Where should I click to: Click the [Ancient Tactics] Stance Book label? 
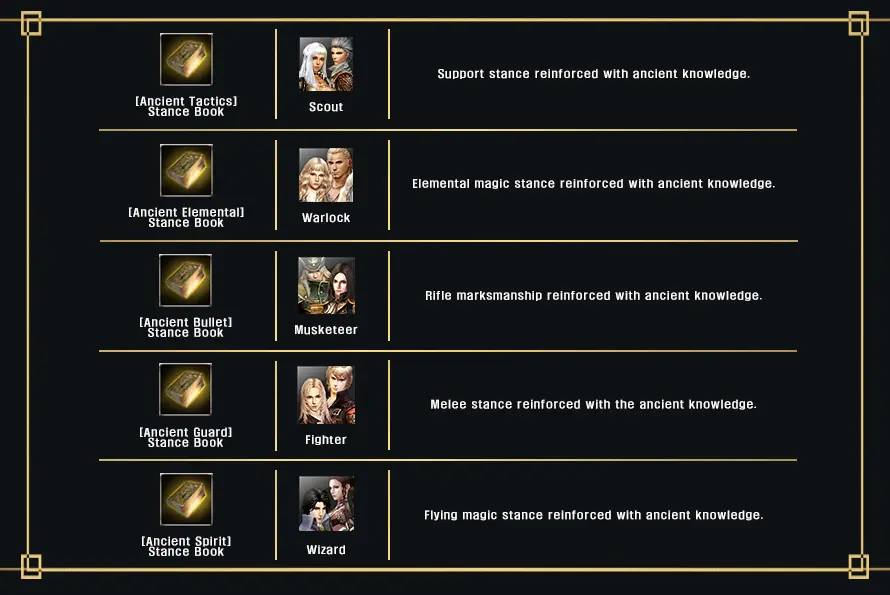click(x=186, y=107)
